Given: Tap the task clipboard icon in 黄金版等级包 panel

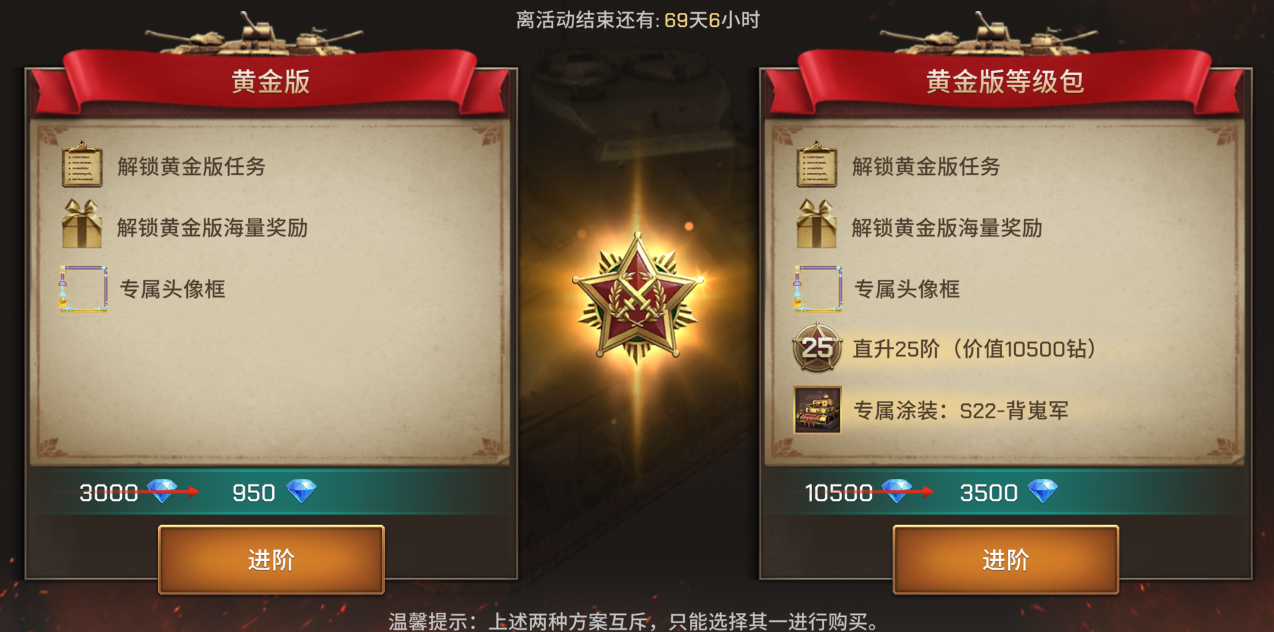Looking at the screenshot, I should 816,166.
